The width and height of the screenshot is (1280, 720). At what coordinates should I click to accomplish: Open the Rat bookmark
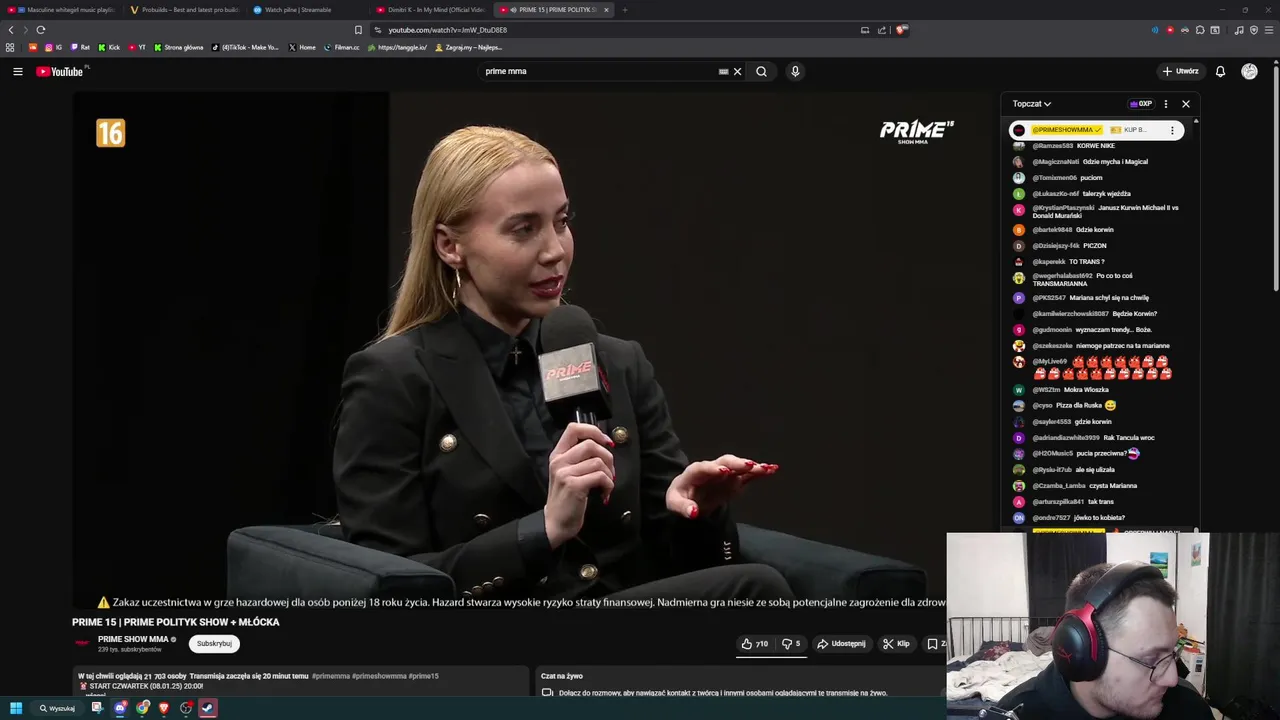80,47
